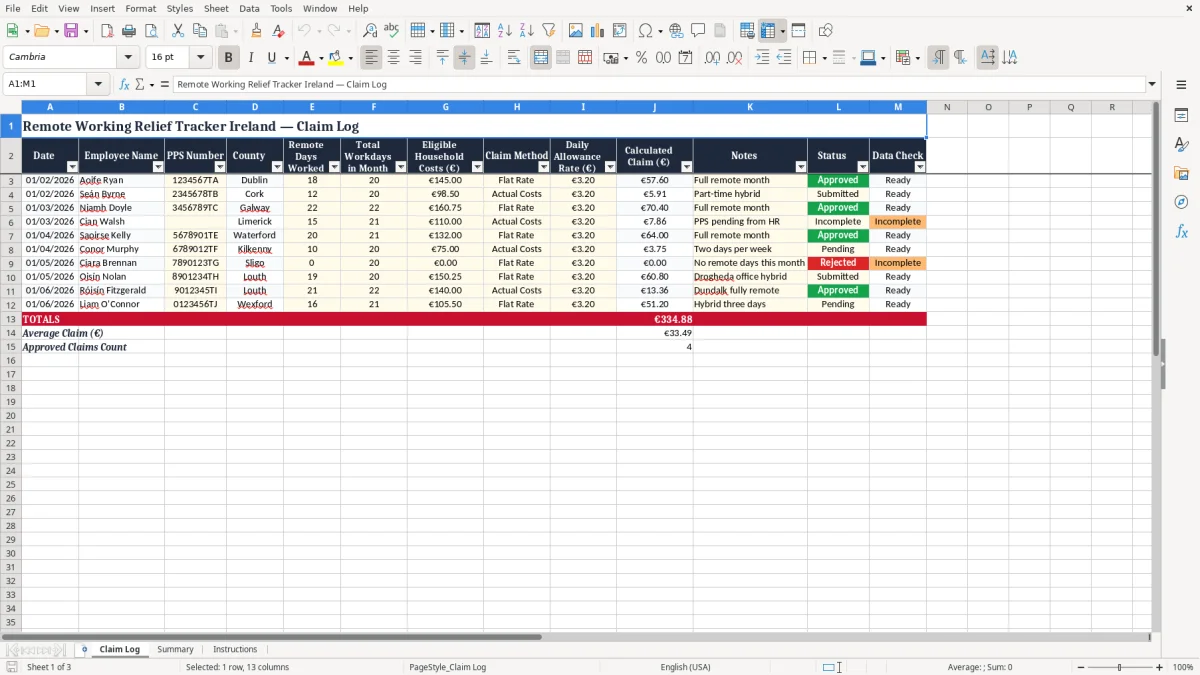Open the sidebar Styles panel icon
The image size is (1200, 675).
pyautogui.click(x=1181, y=144)
